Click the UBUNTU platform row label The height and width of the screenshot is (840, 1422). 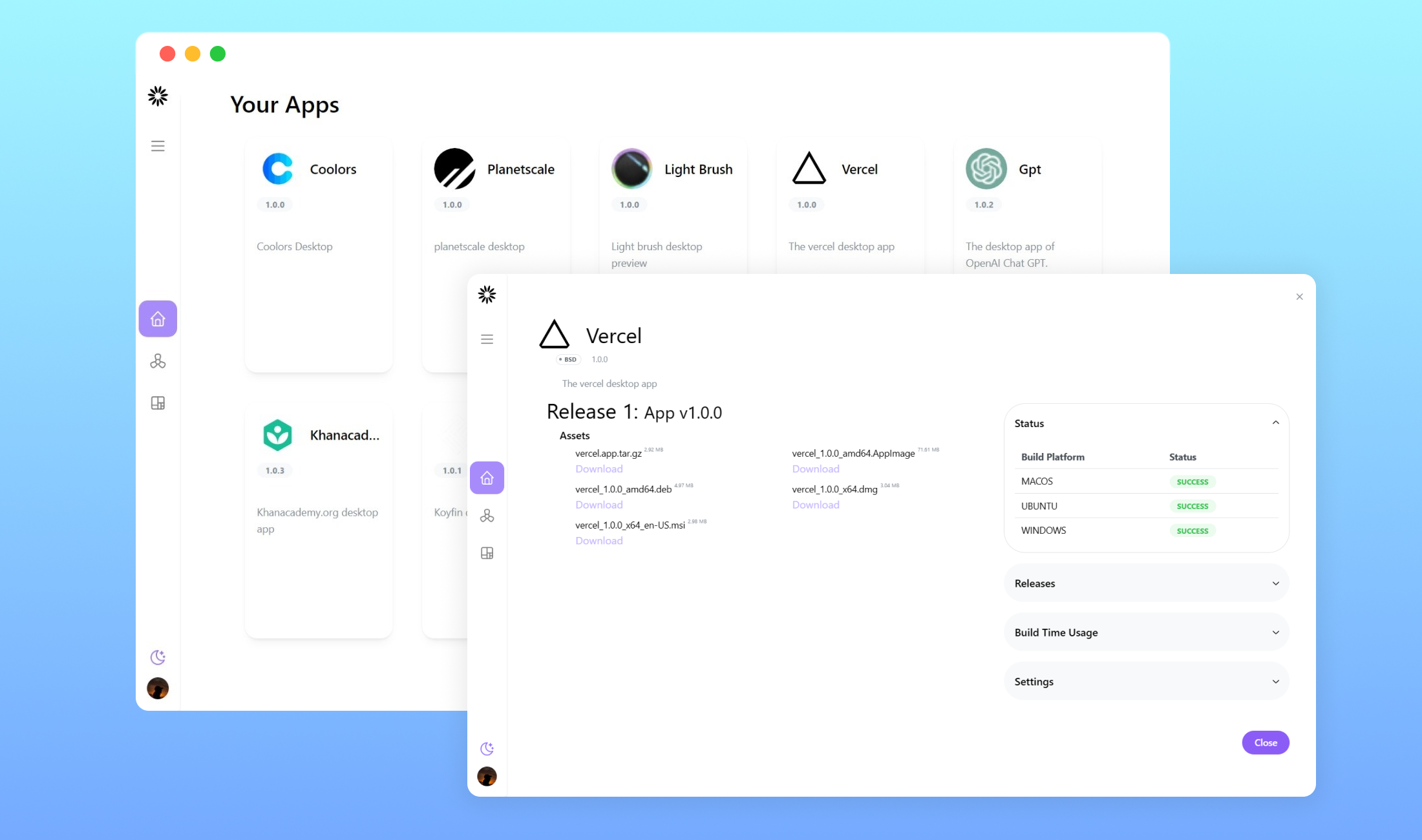[1039, 506]
